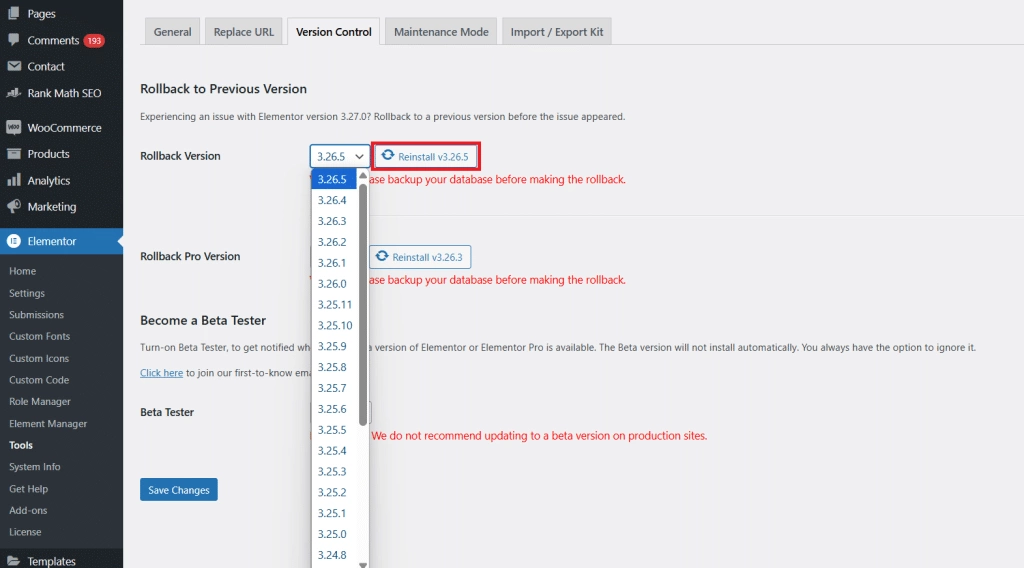Open Rank Math SEO via its icon
This screenshot has height=568, width=1024.
[13, 93]
